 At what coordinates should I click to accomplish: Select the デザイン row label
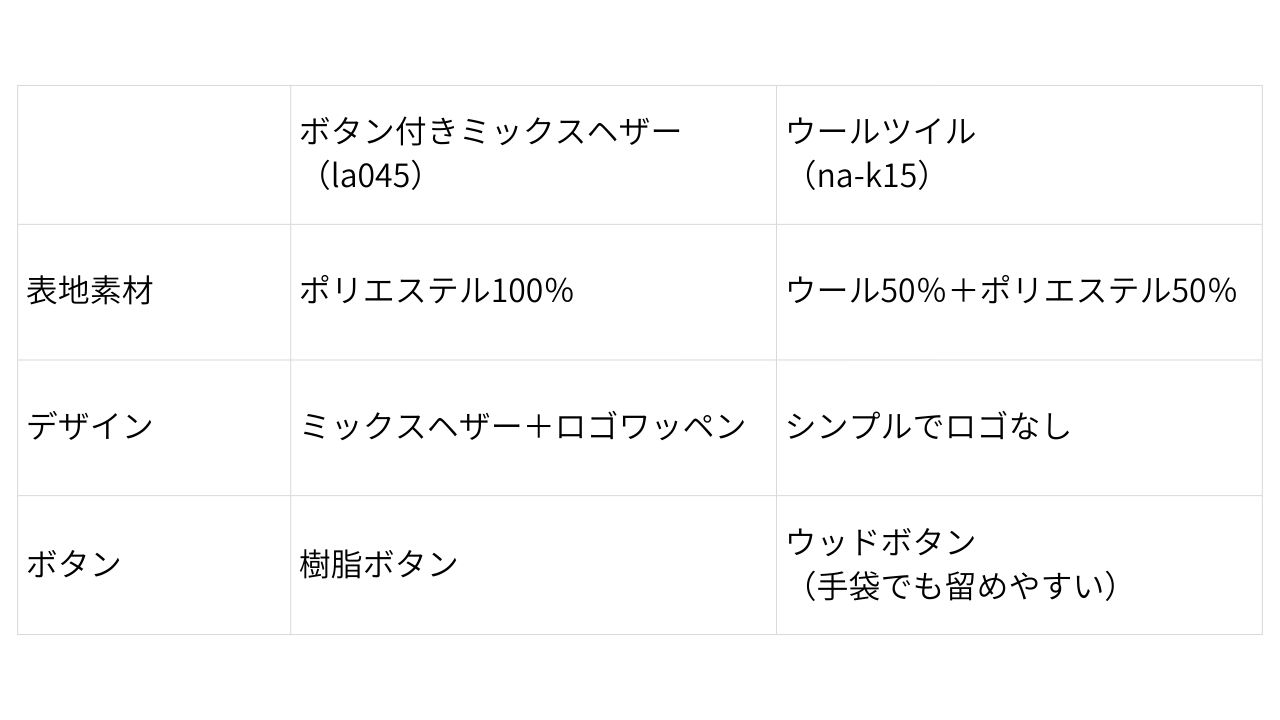coord(90,426)
